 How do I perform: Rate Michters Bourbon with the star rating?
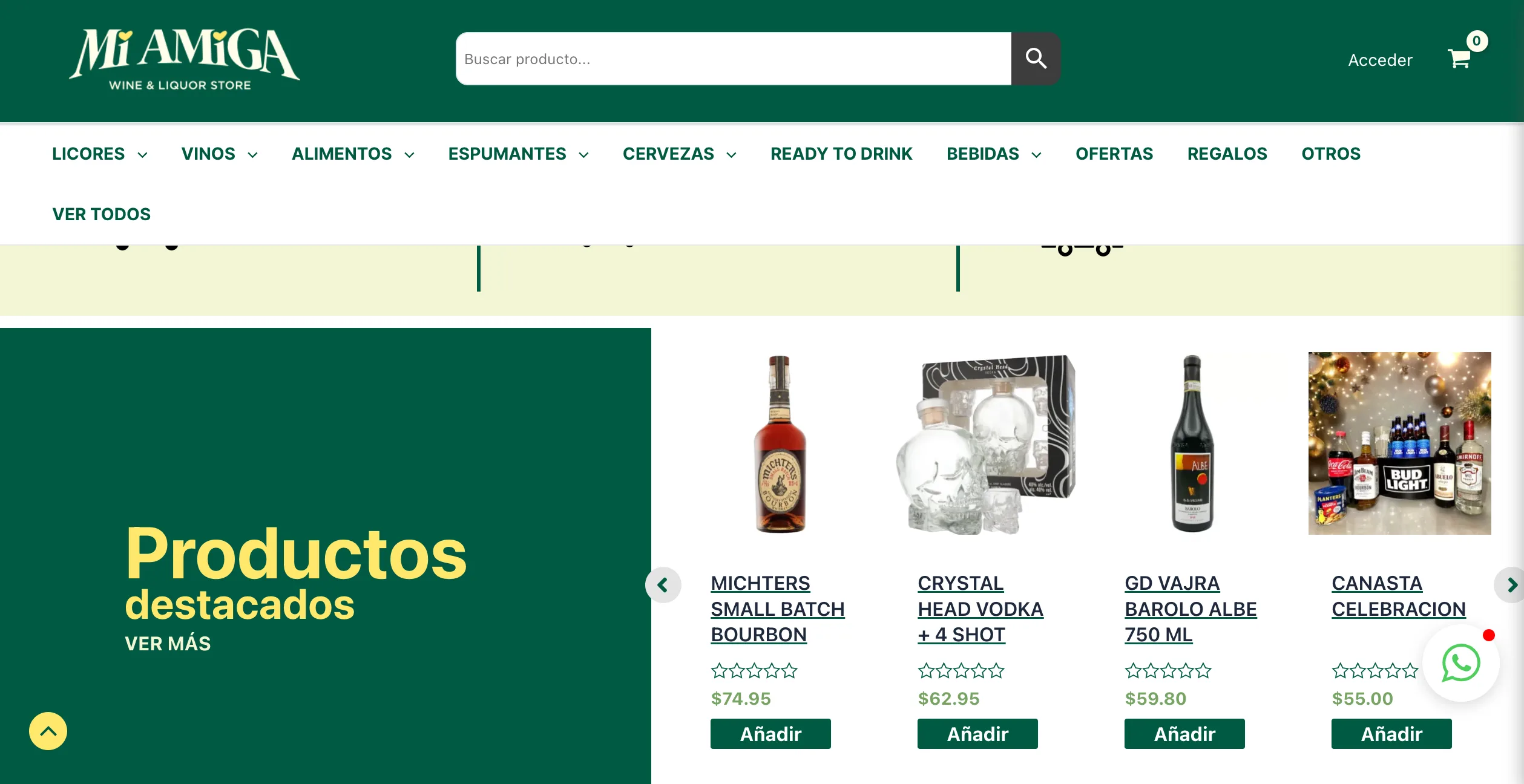tap(754, 671)
